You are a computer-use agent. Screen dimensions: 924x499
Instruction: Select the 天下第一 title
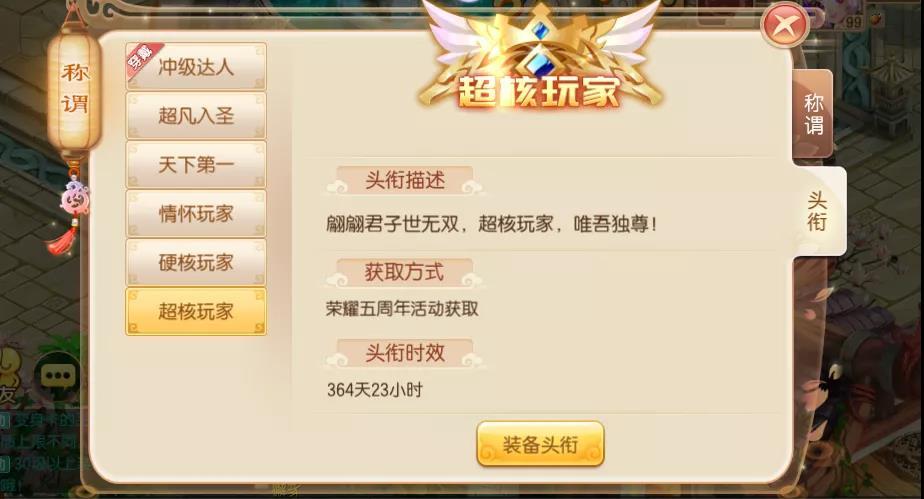196,164
